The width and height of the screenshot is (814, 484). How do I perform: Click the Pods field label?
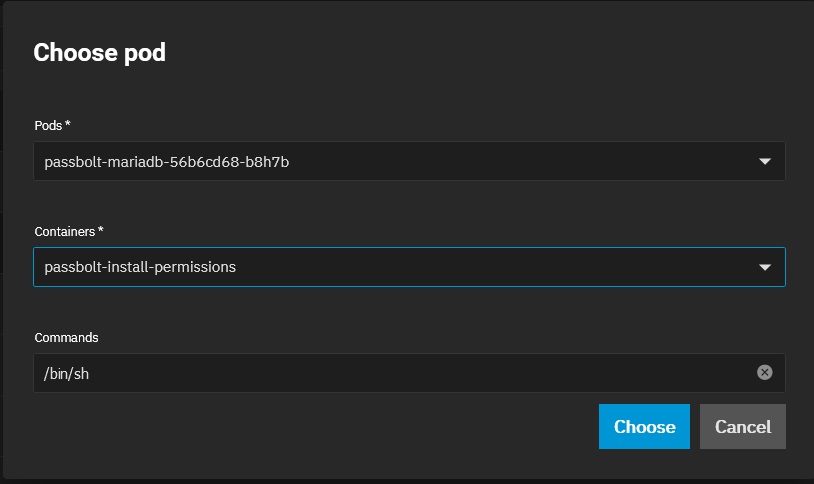click(x=48, y=126)
